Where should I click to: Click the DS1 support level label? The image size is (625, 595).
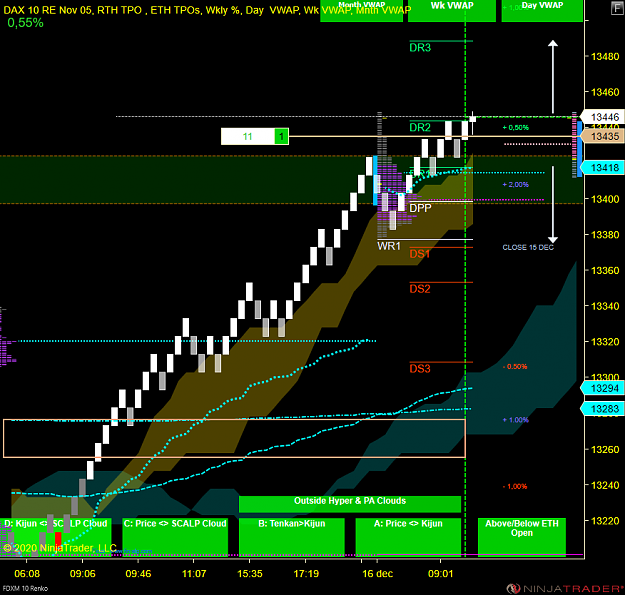click(x=420, y=254)
